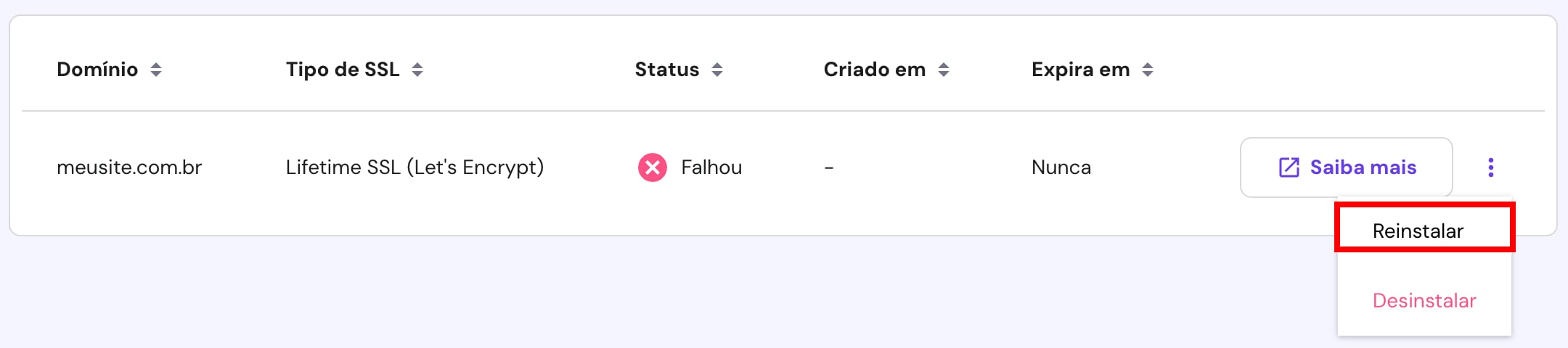1568x348 pixels.
Task: Click the sort arrows beside Status
Action: click(x=717, y=70)
